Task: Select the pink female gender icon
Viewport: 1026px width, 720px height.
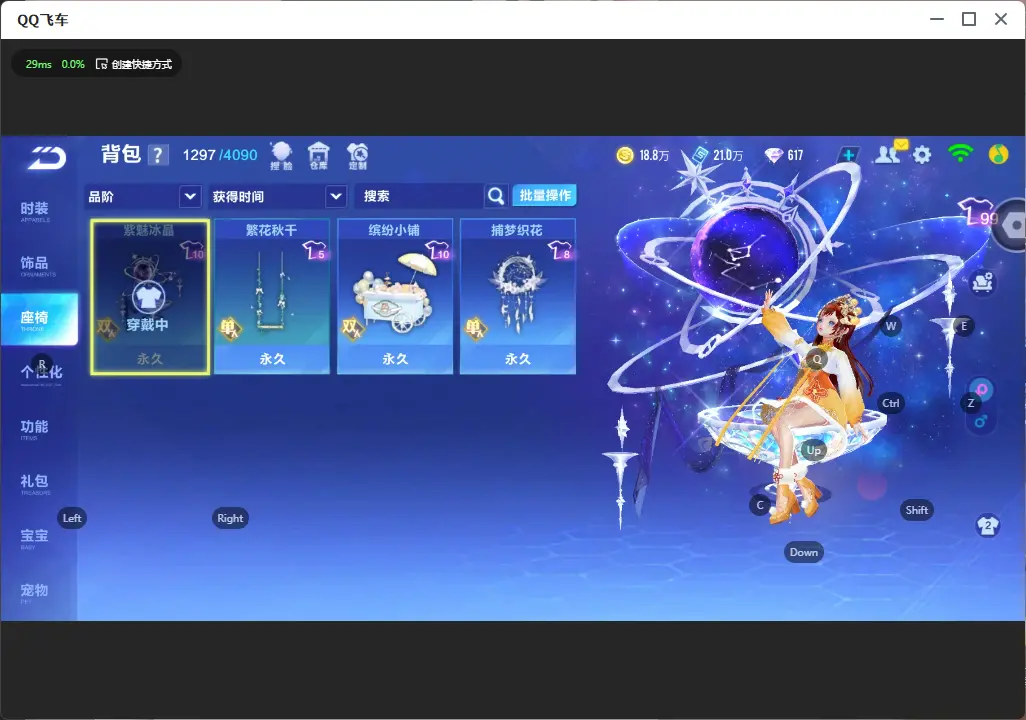Action: tap(982, 390)
